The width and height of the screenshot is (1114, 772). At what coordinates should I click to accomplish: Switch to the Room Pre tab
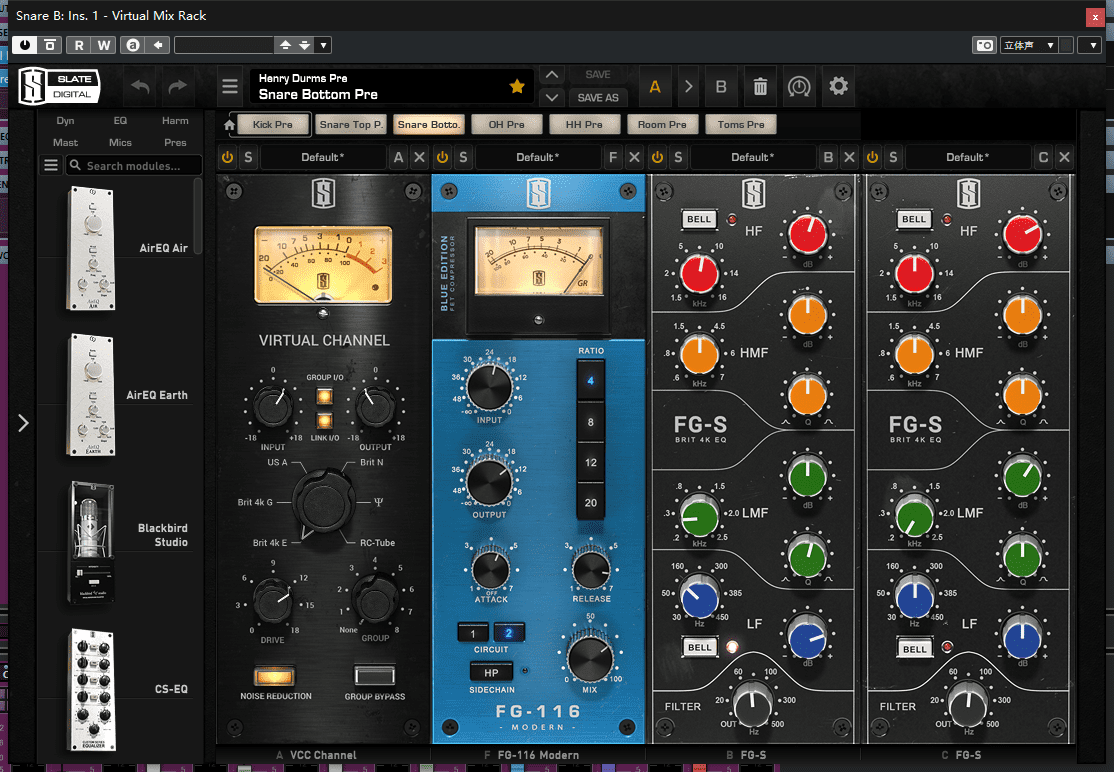pyautogui.click(x=662, y=124)
